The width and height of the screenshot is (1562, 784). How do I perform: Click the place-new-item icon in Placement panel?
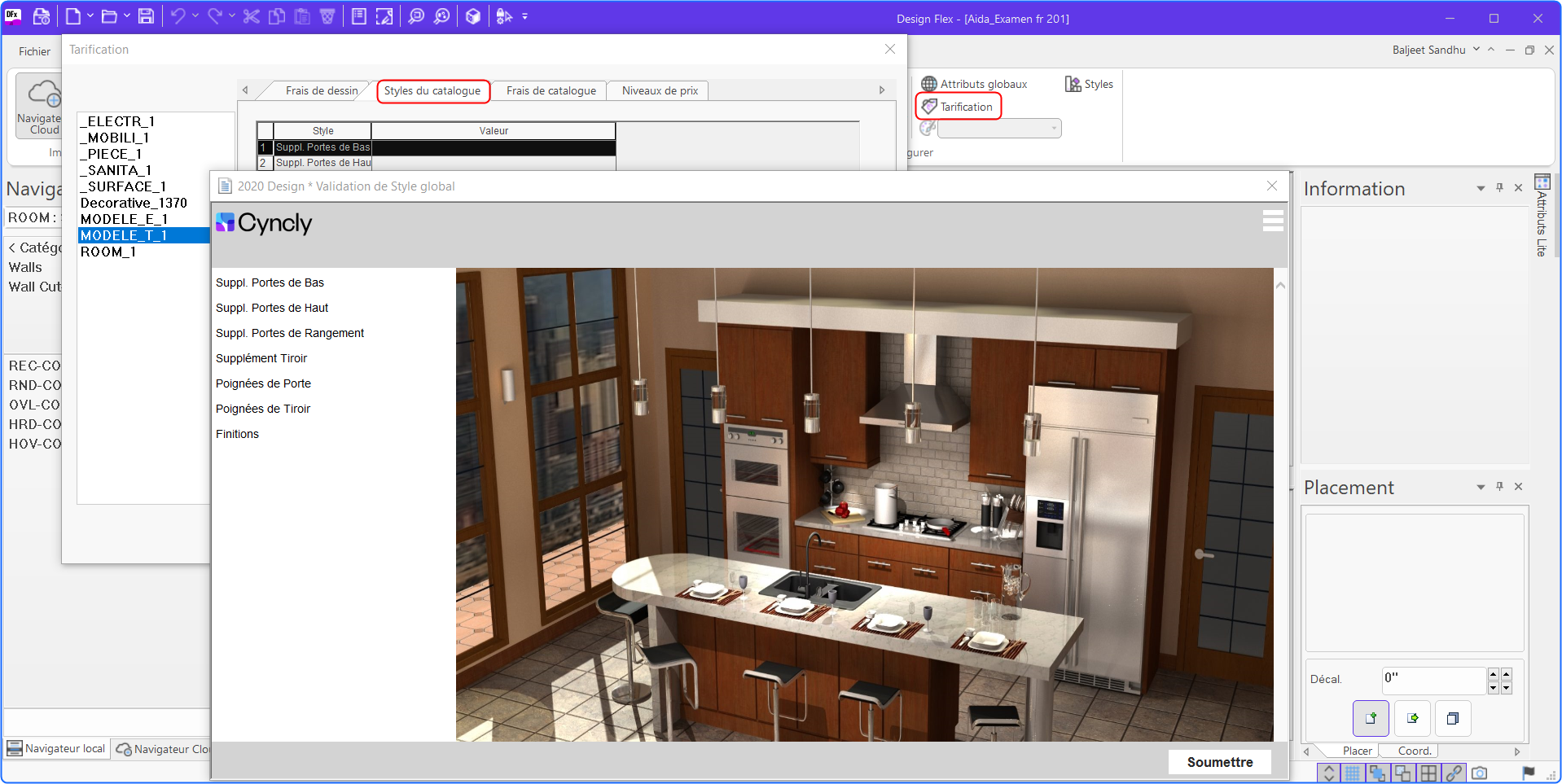(1371, 718)
